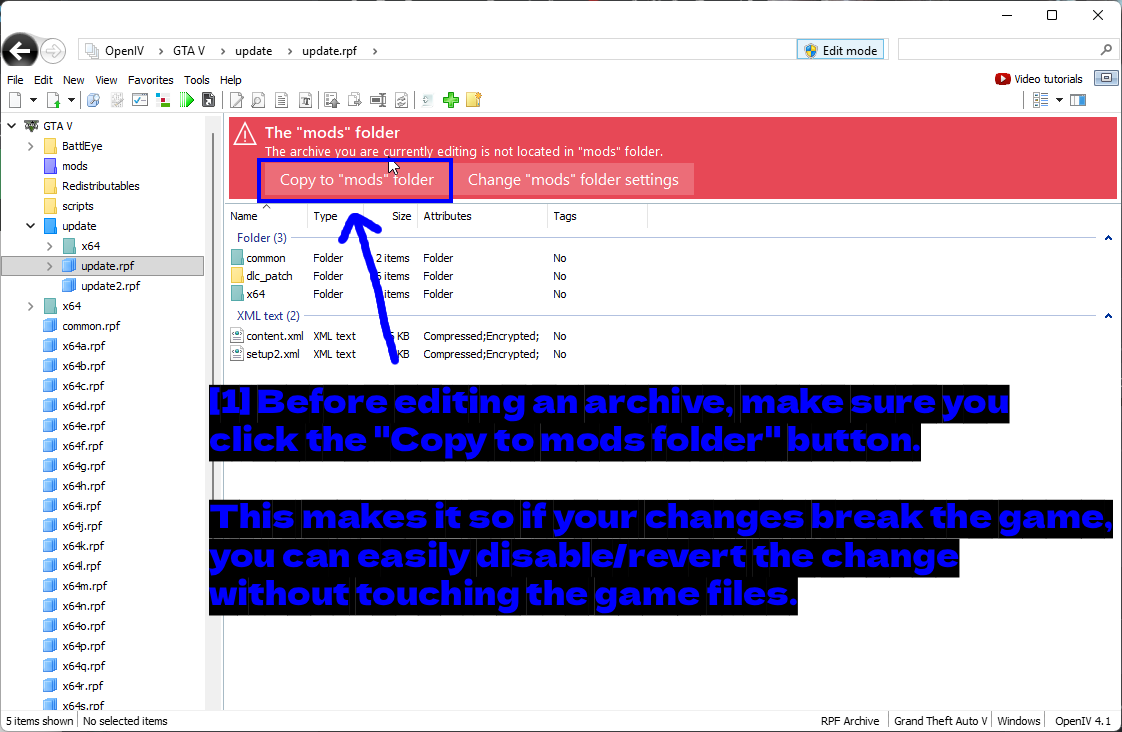Click the back navigation arrow
Viewport: 1122px width, 732px height.
click(20, 51)
